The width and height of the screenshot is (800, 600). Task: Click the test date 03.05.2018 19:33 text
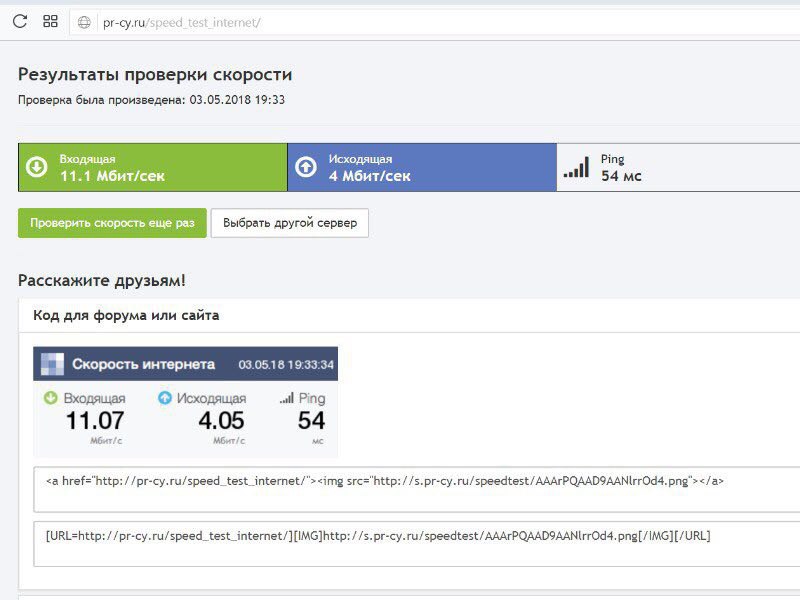click(x=237, y=99)
